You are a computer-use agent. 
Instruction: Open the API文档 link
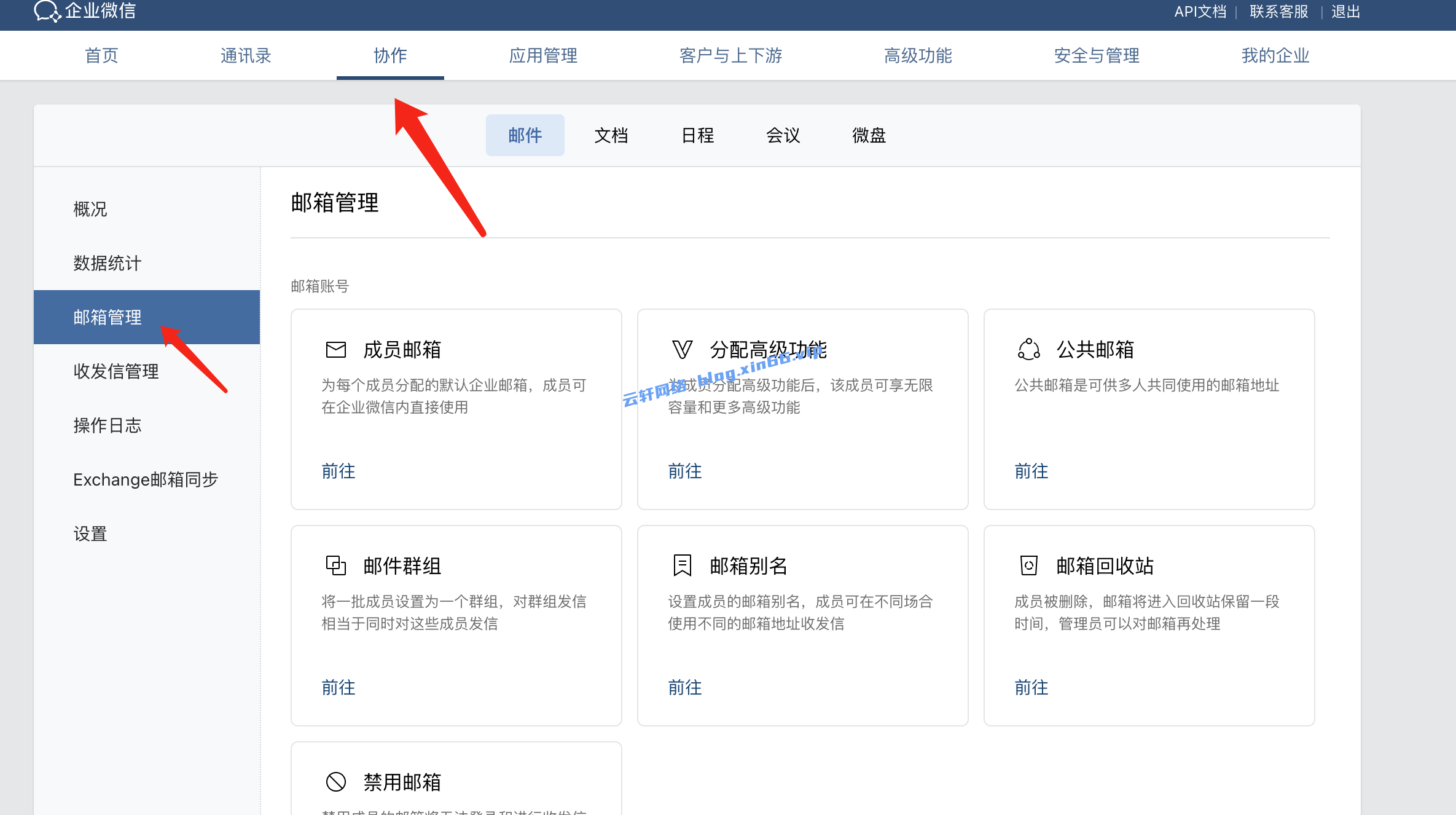coord(1200,12)
